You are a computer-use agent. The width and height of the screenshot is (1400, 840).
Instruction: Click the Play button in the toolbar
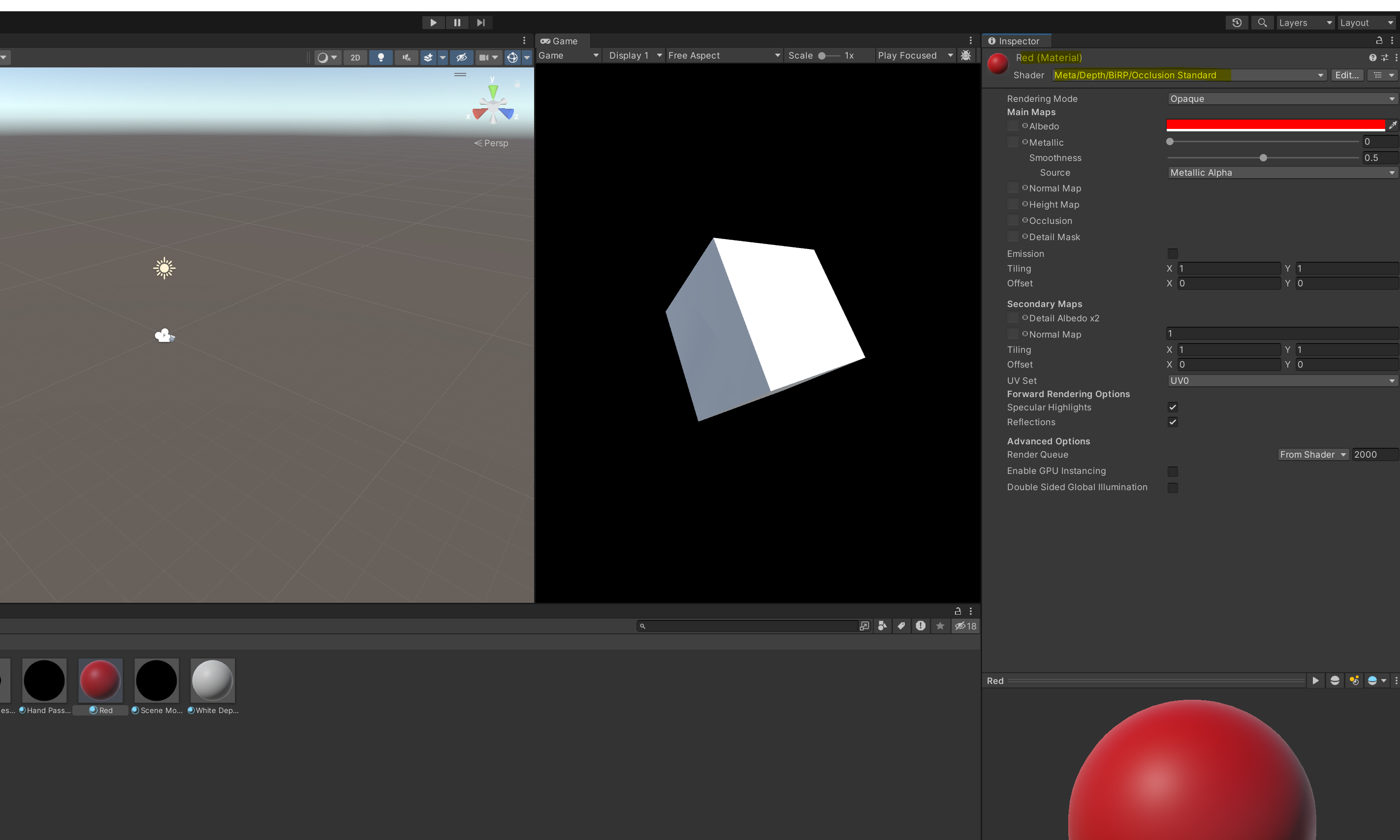point(433,23)
